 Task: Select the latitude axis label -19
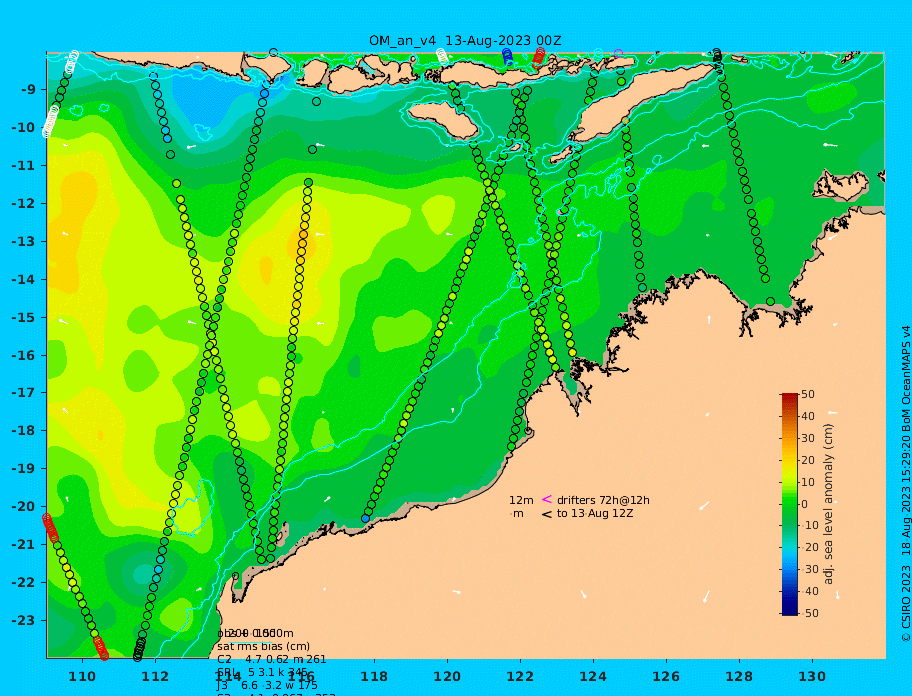(24, 469)
